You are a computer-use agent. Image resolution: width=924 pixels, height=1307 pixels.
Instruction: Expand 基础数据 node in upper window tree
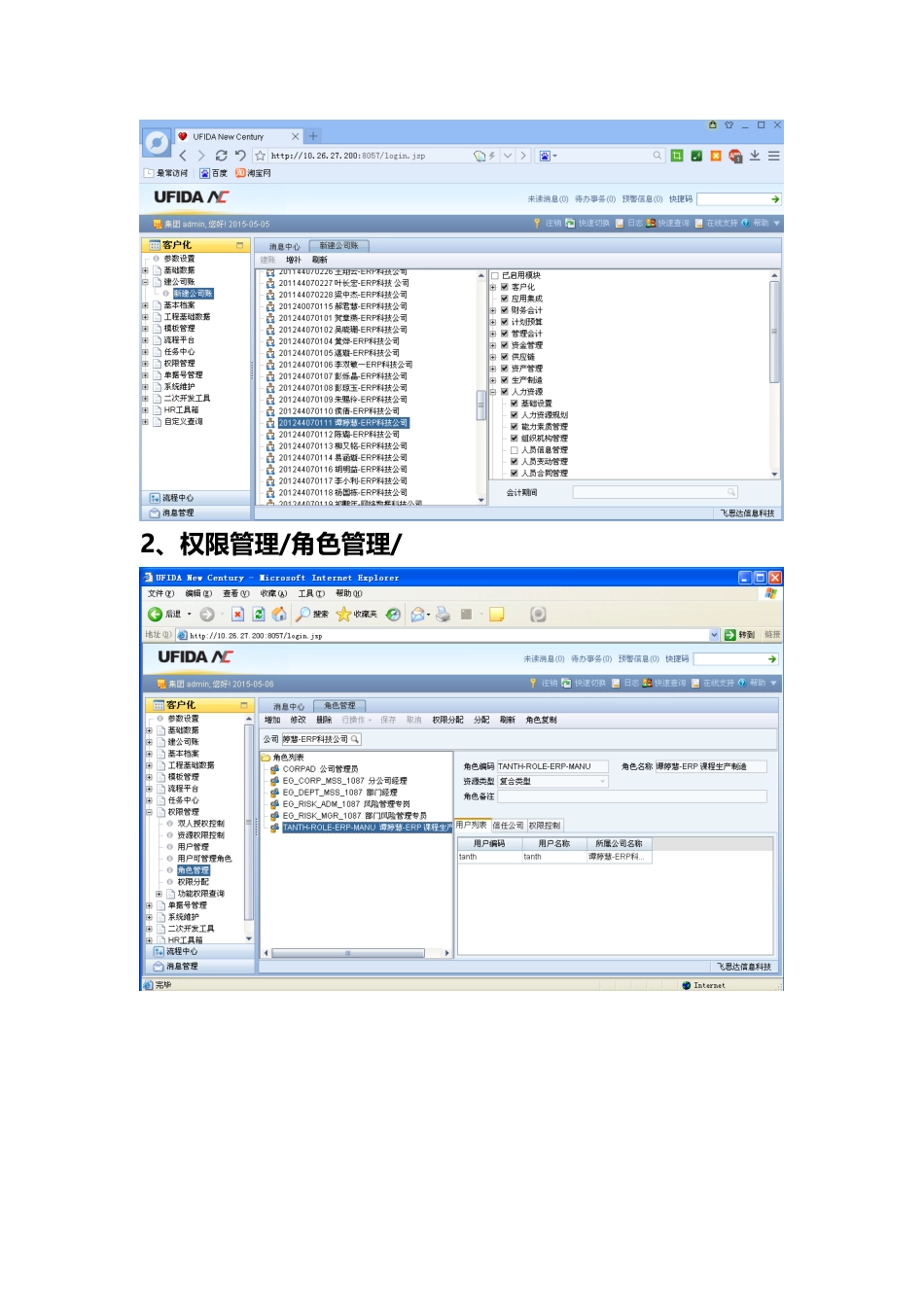pyautogui.click(x=146, y=271)
